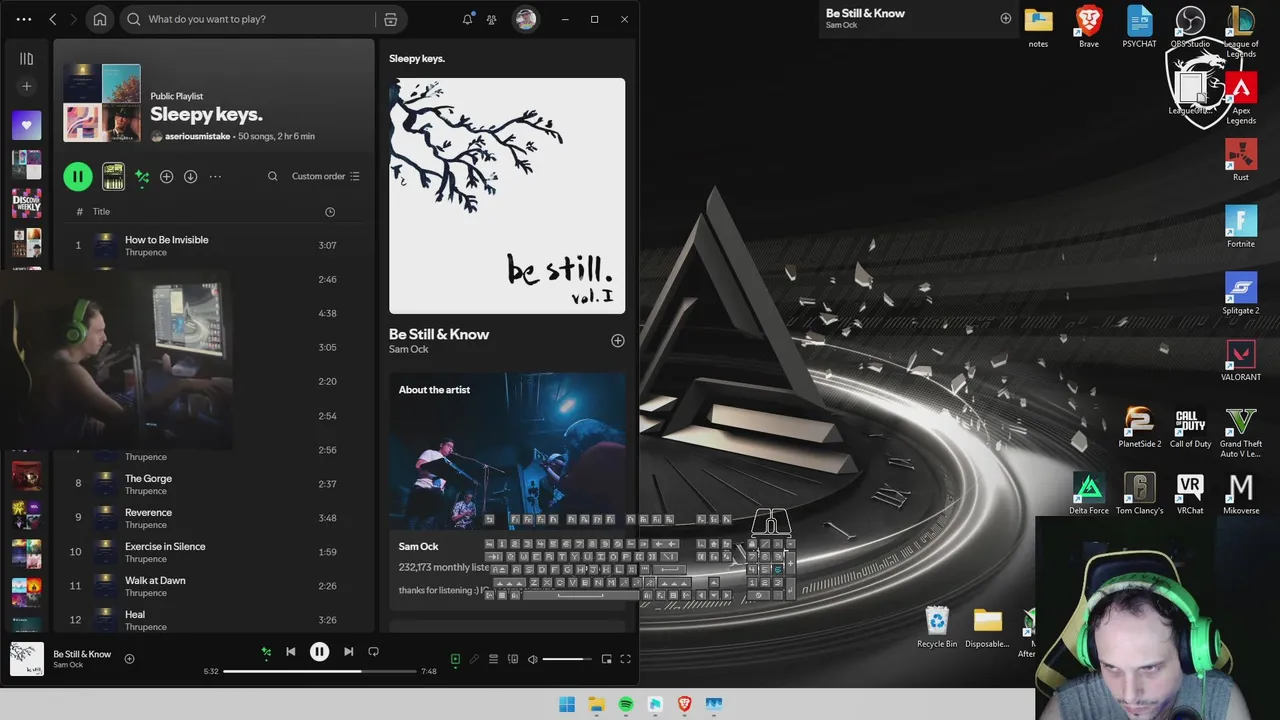Open the be still. vol. I album art
The width and height of the screenshot is (1280, 720).
click(507, 196)
